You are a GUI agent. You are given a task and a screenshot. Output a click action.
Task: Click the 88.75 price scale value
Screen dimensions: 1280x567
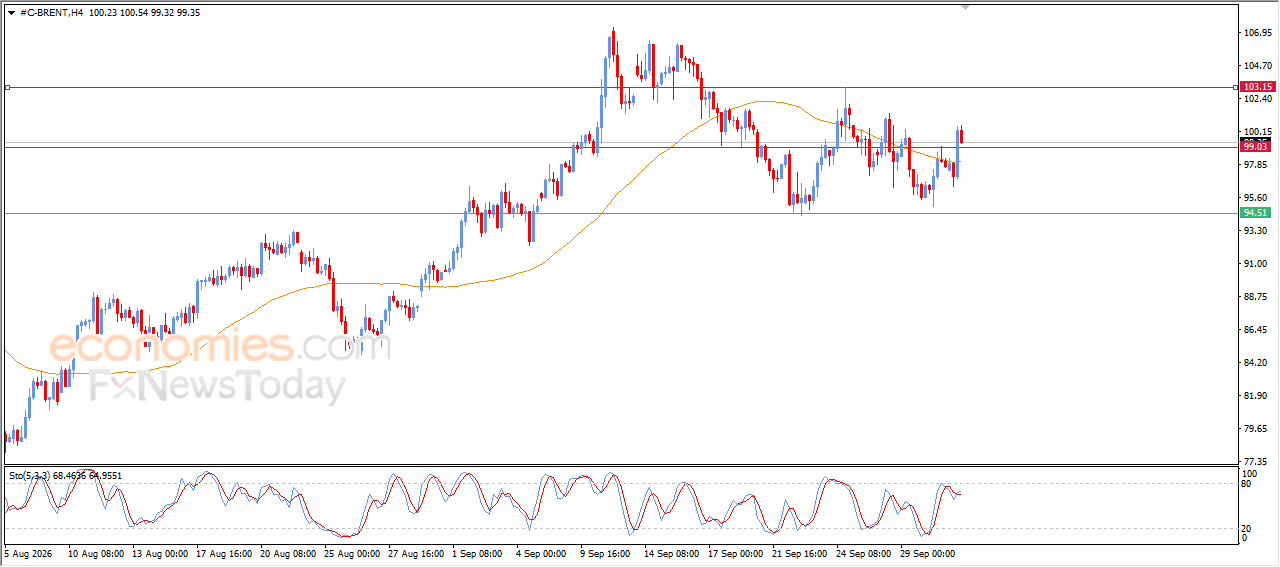point(1257,297)
